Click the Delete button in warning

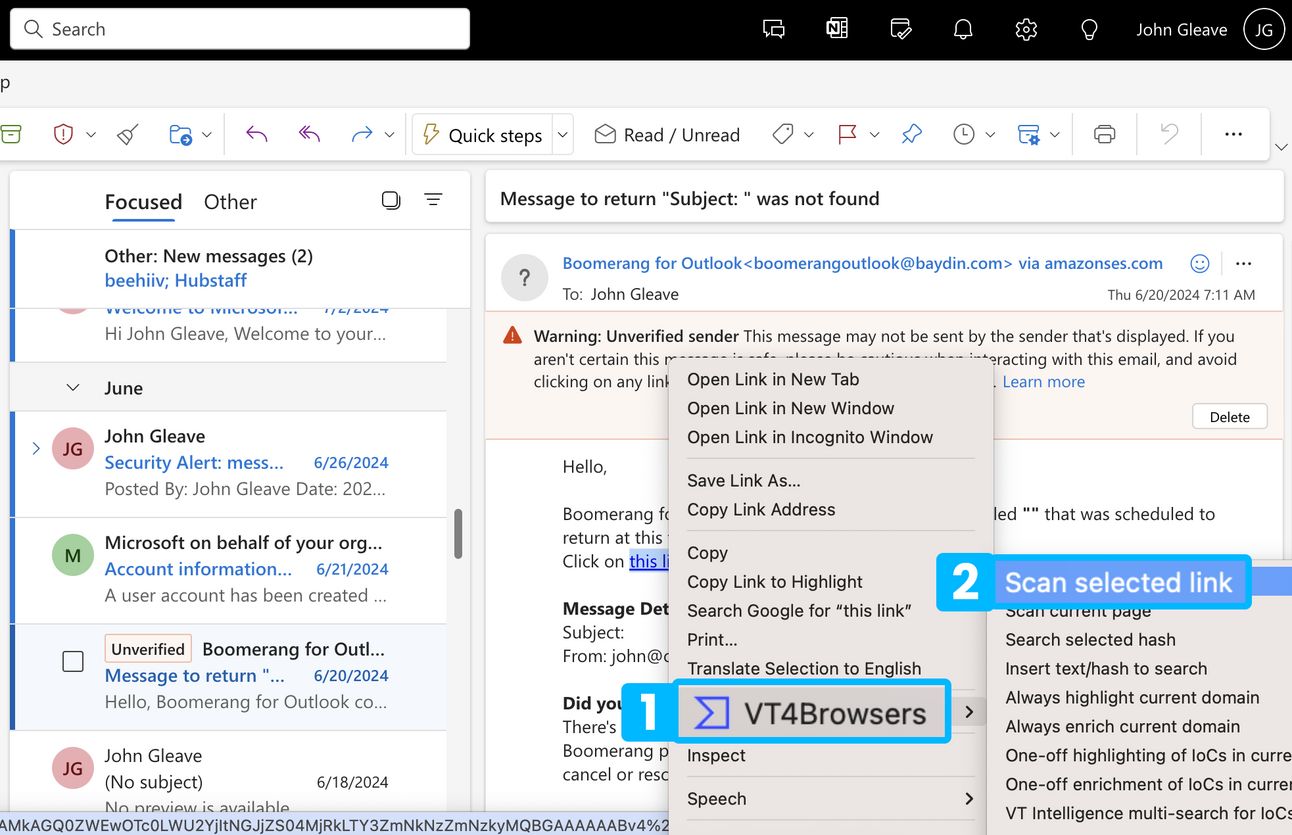tap(1229, 417)
